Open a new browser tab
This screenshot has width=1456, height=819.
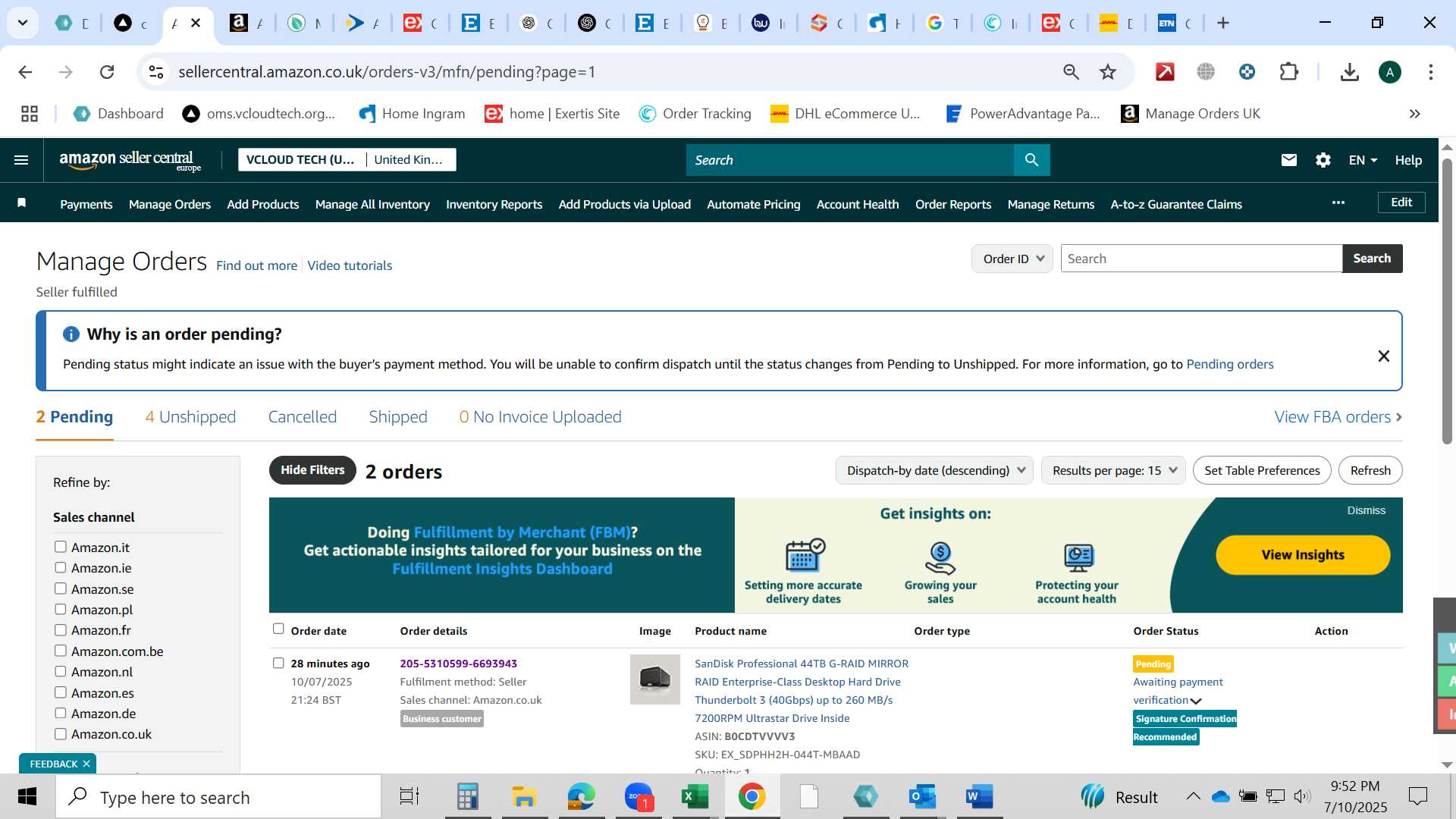click(x=1222, y=23)
